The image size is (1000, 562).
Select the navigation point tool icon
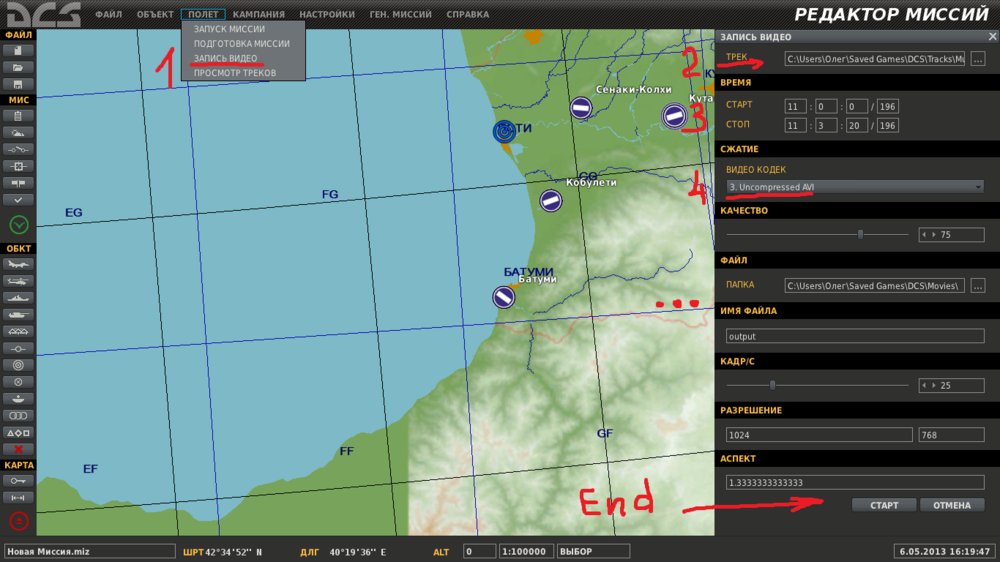[18, 348]
